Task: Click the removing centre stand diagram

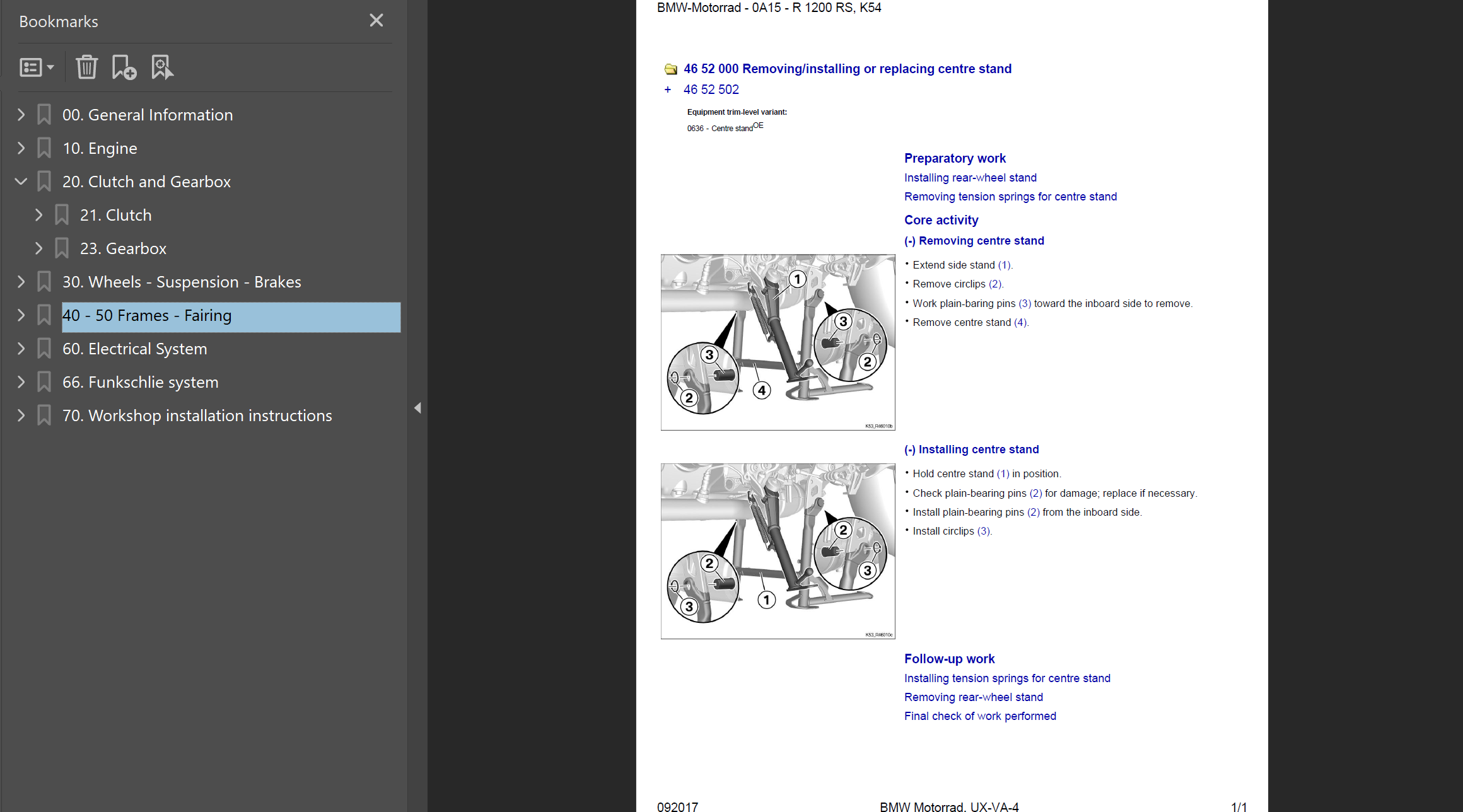Action: pos(778,342)
